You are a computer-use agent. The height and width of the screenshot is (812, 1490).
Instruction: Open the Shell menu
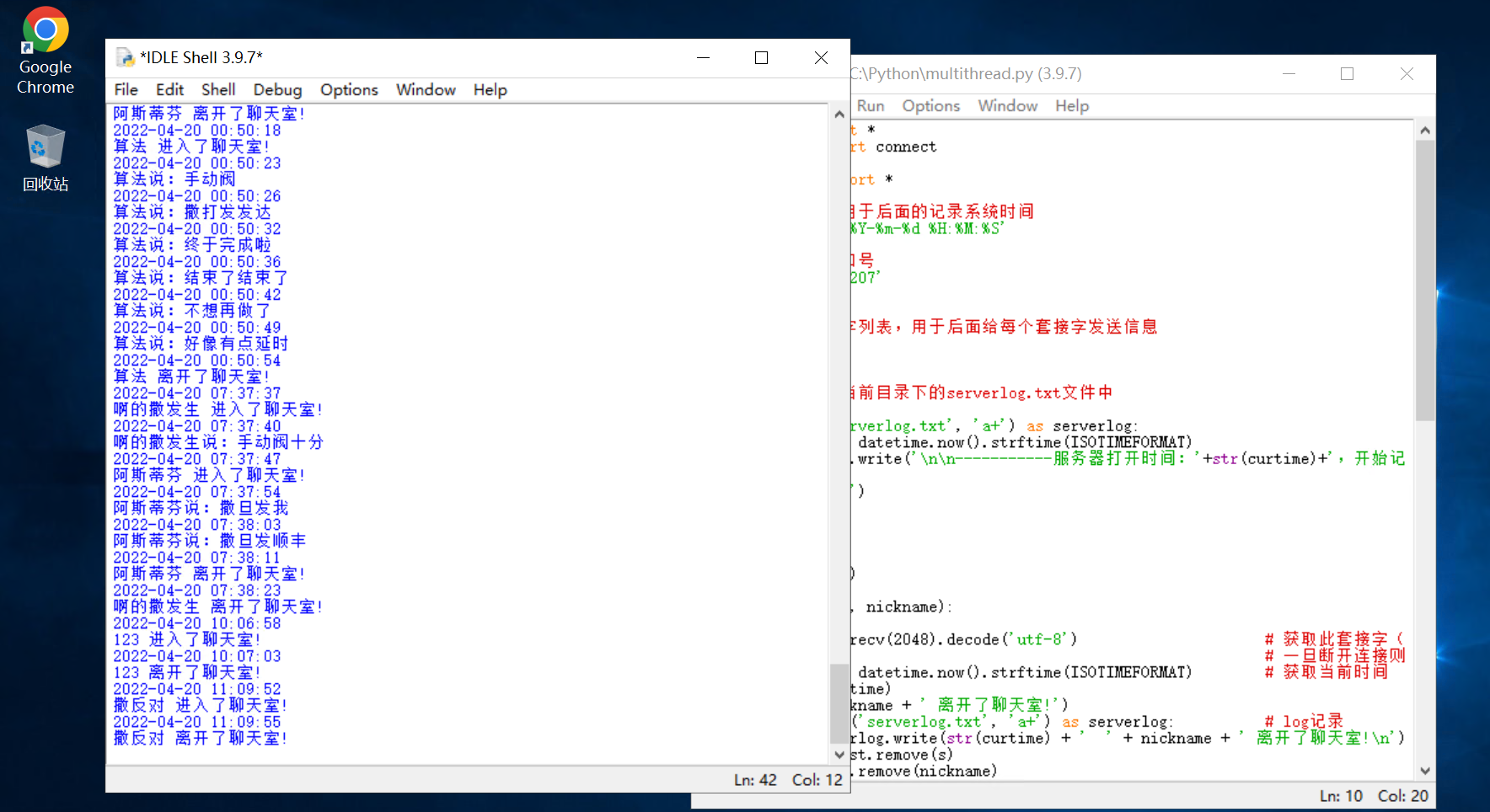click(x=217, y=89)
